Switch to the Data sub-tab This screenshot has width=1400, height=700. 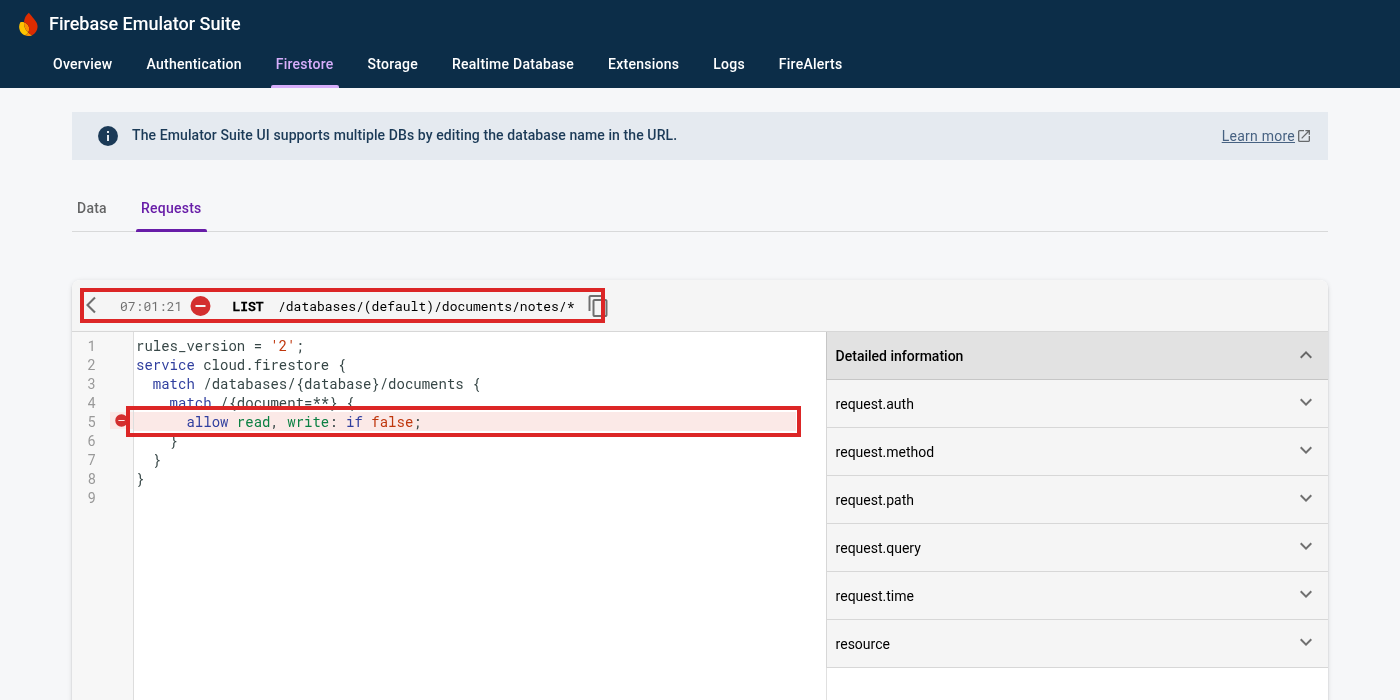[92, 208]
